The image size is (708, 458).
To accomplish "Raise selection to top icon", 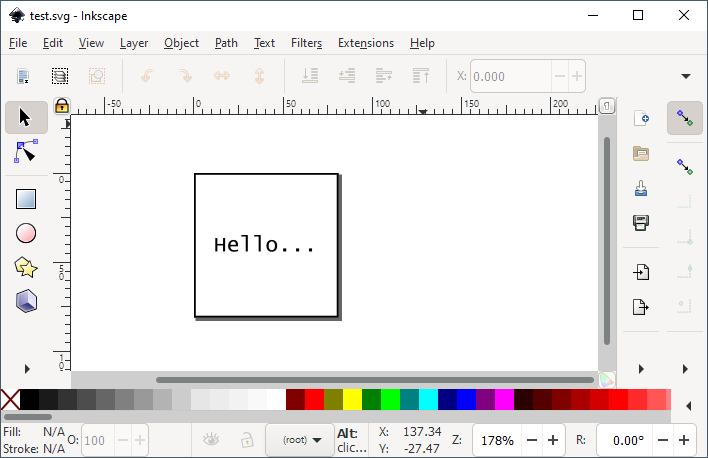I will (x=421, y=76).
